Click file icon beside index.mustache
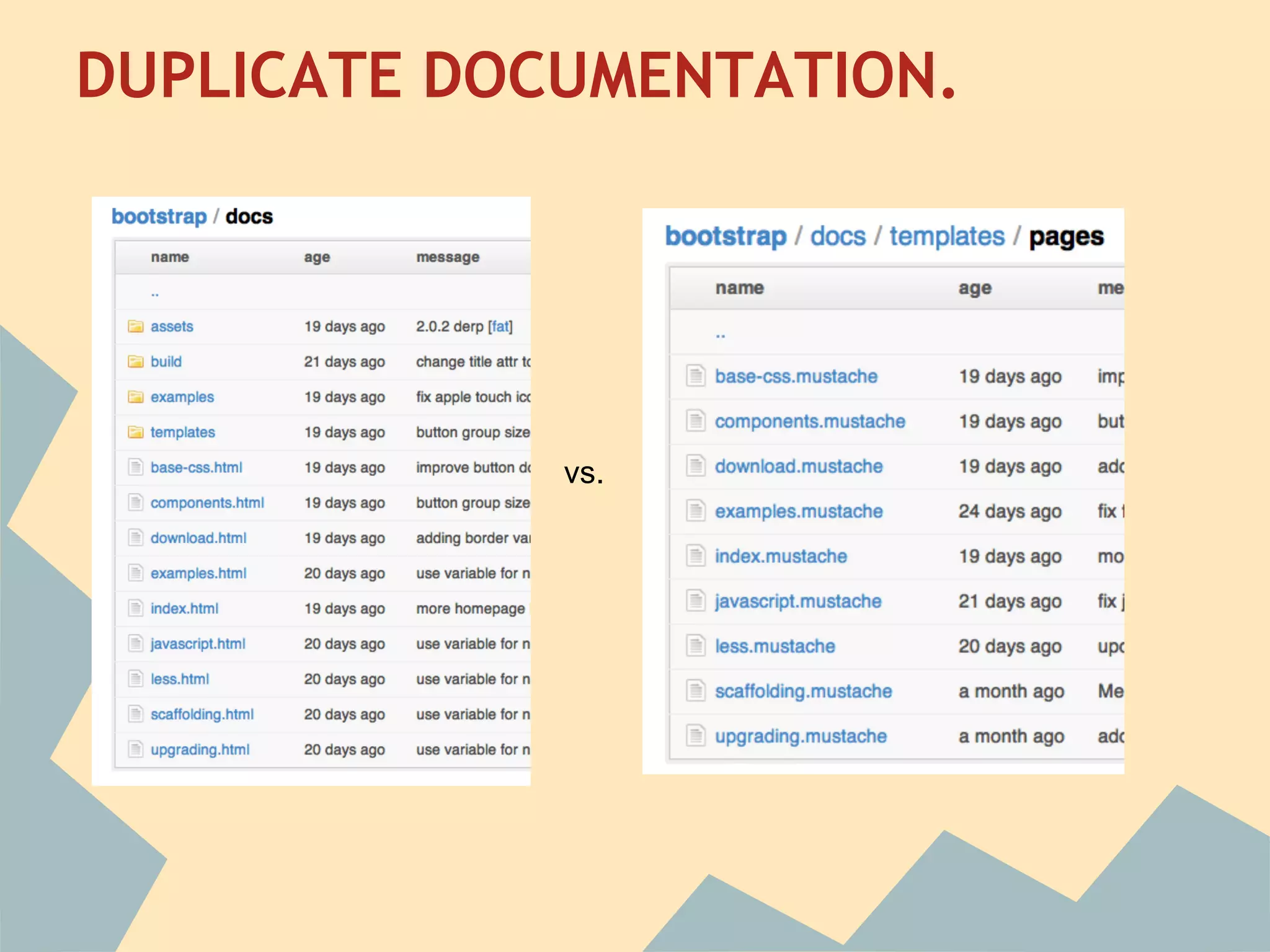Screen dimensions: 1270x952 pyautogui.click(x=696, y=556)
